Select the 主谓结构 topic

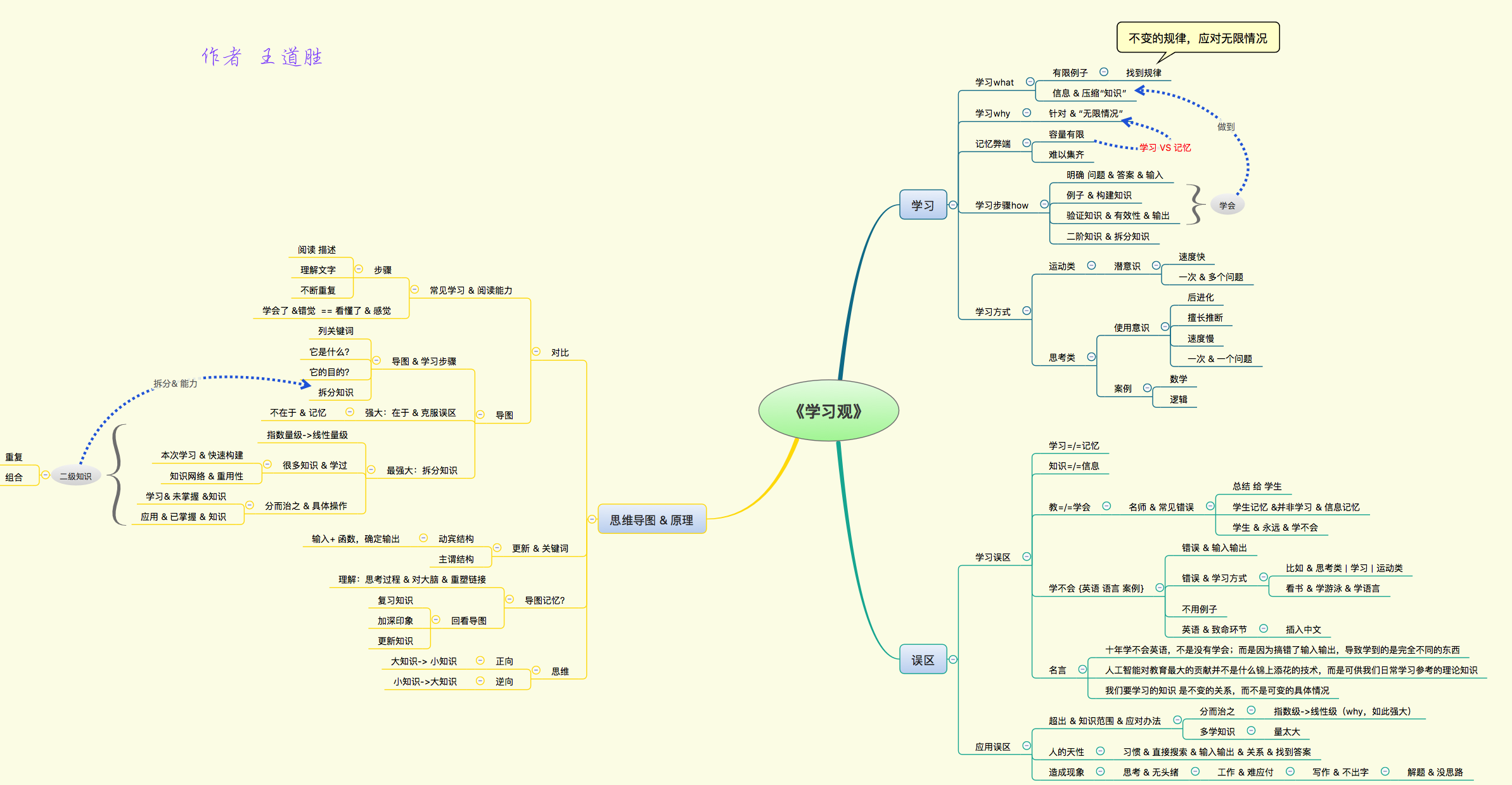tap(456, 559)
